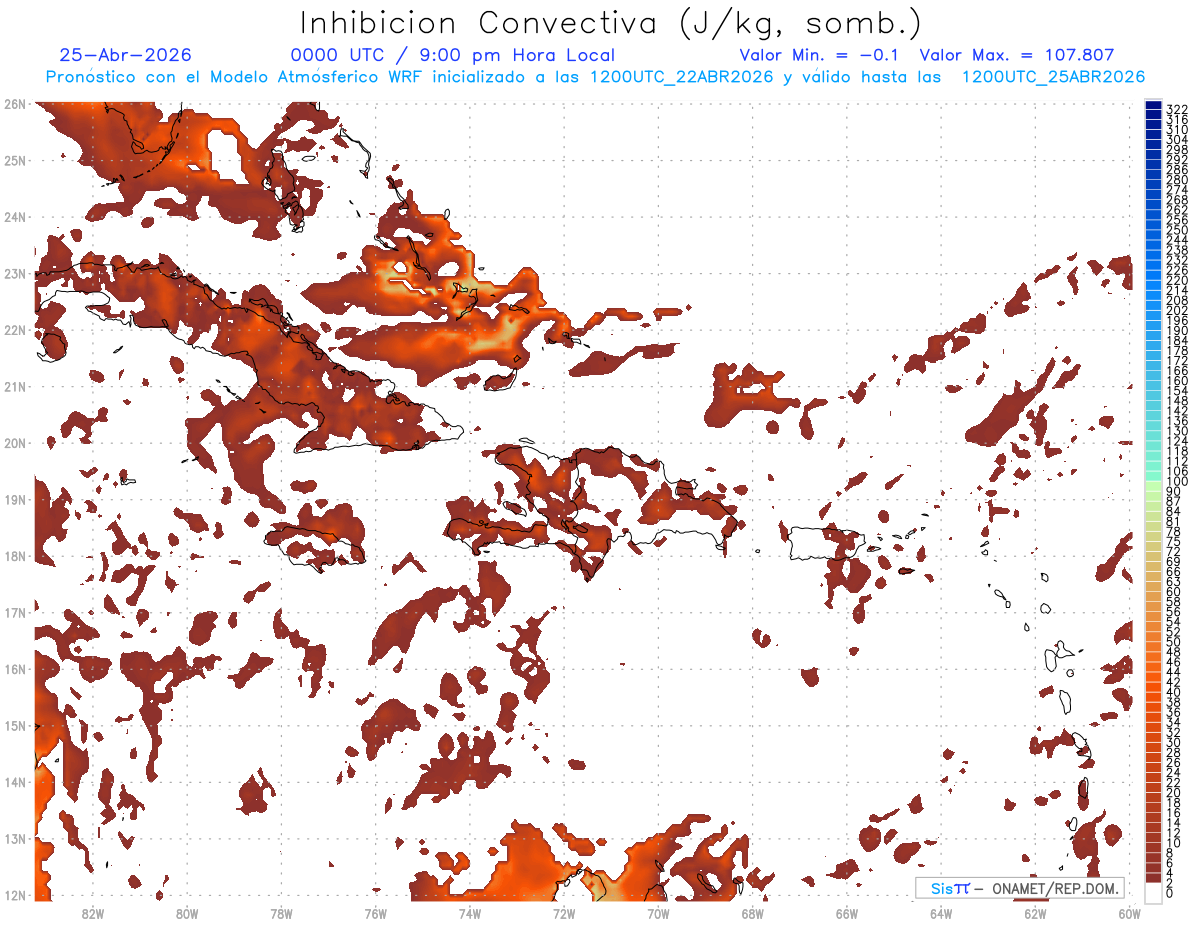Click the orange 40 swatch on the colorbar
1200x927 pixels.
[x=1154, y=692]
